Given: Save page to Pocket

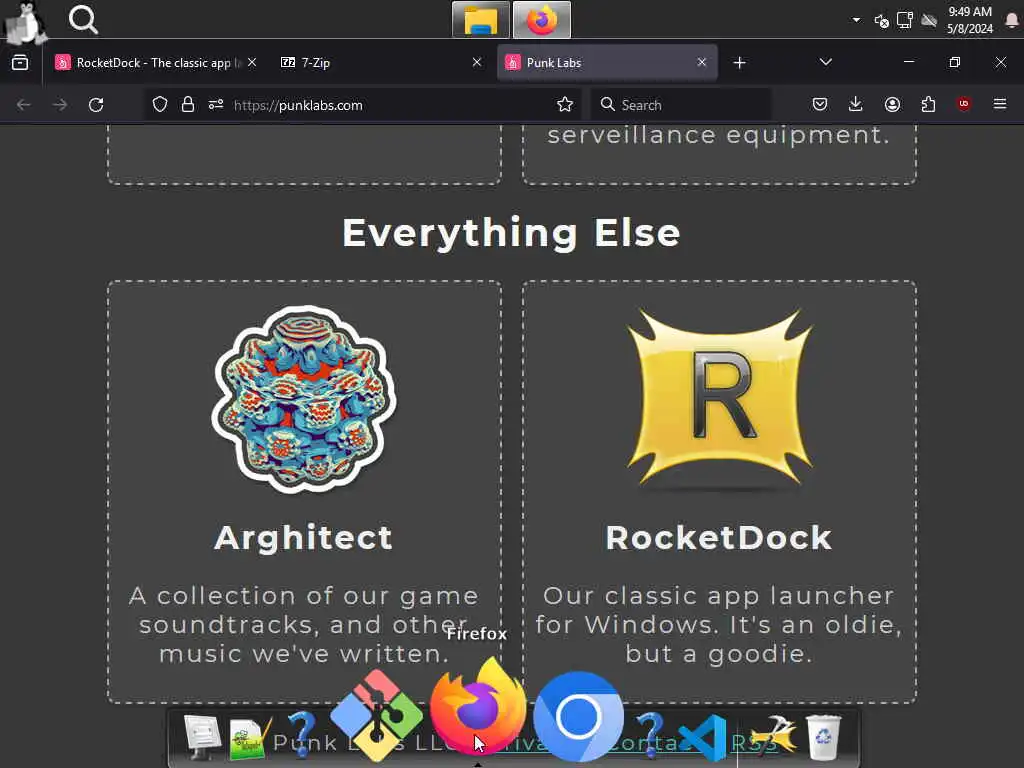Looking at the screenshot, I should [820, 104].
